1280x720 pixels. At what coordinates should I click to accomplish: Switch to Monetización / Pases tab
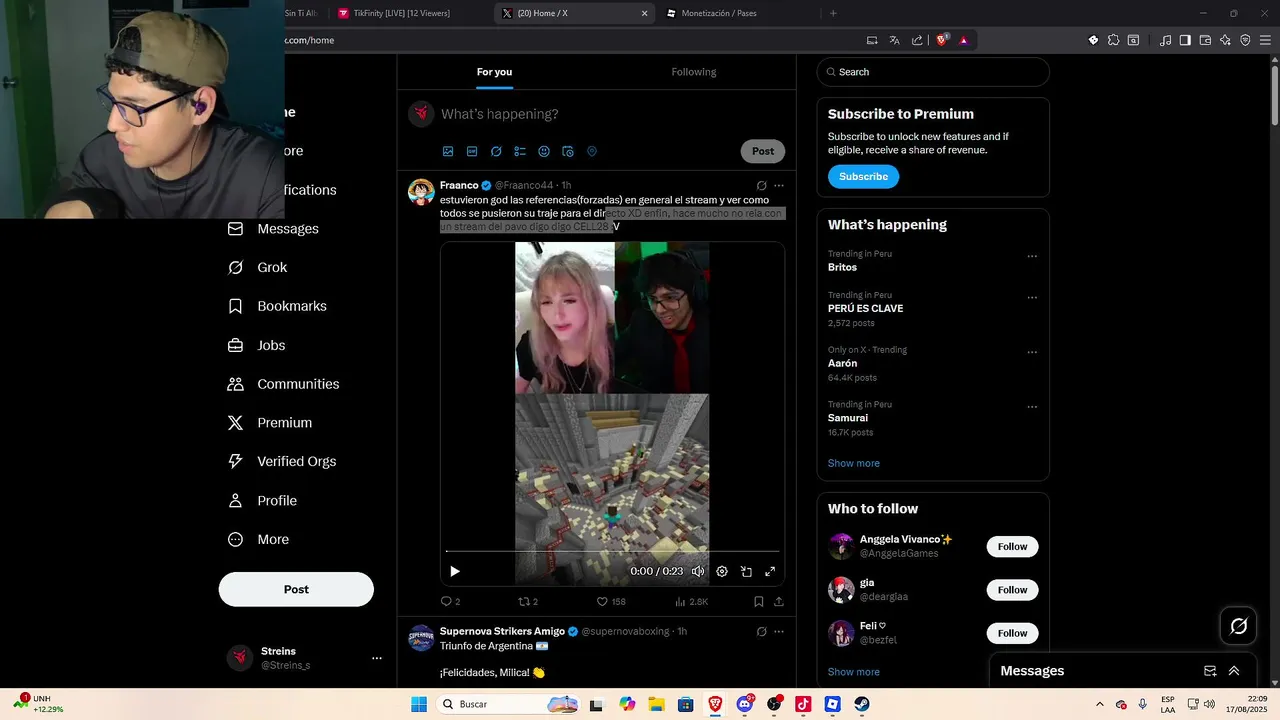coord(718,13)
